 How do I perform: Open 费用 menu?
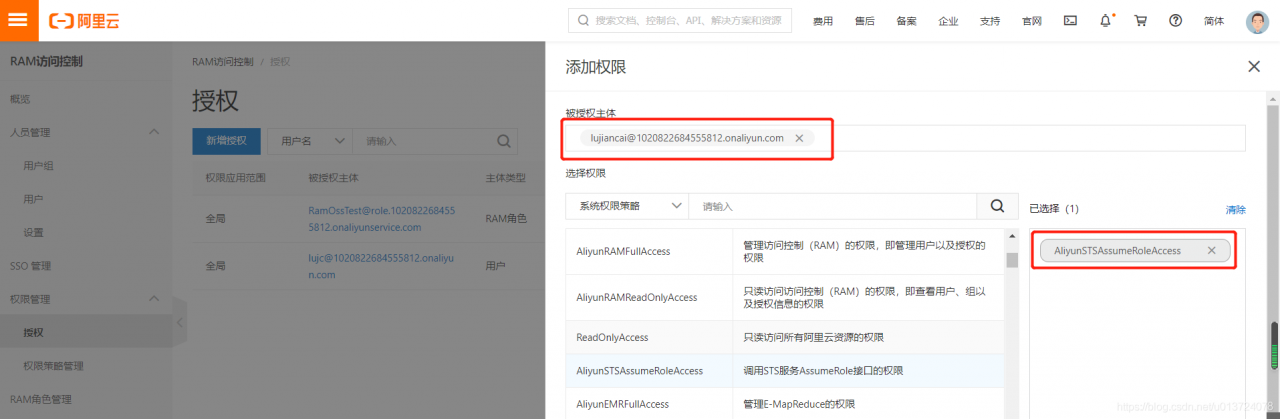[x=822, y=21]
